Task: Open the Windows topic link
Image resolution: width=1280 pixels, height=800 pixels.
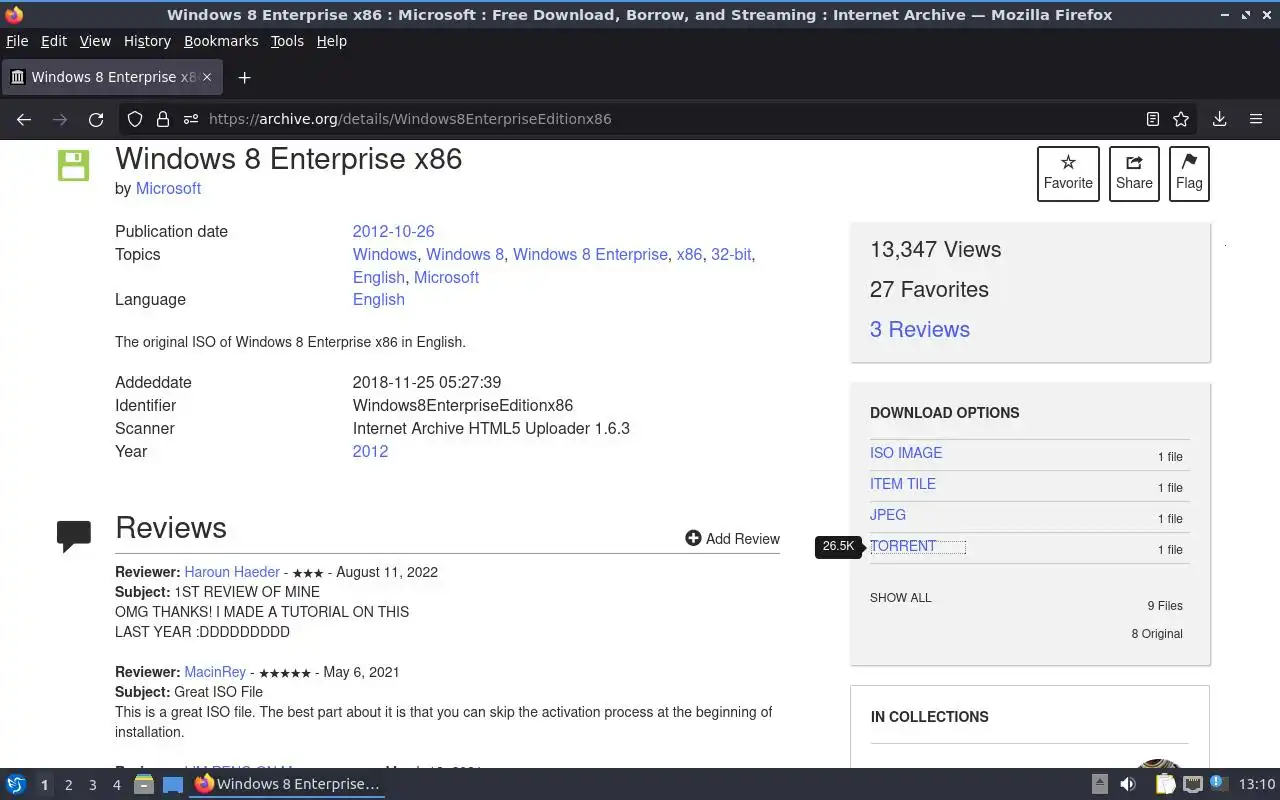Action: pyautogui.click(x=384, y=254)
